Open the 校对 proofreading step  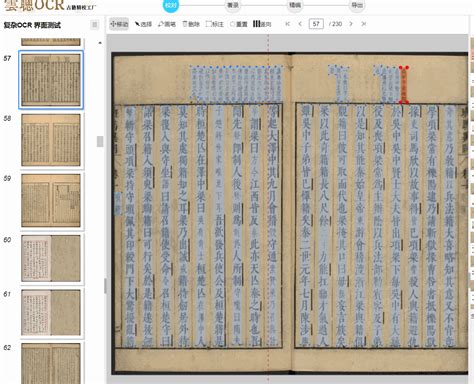click(171, 5)
